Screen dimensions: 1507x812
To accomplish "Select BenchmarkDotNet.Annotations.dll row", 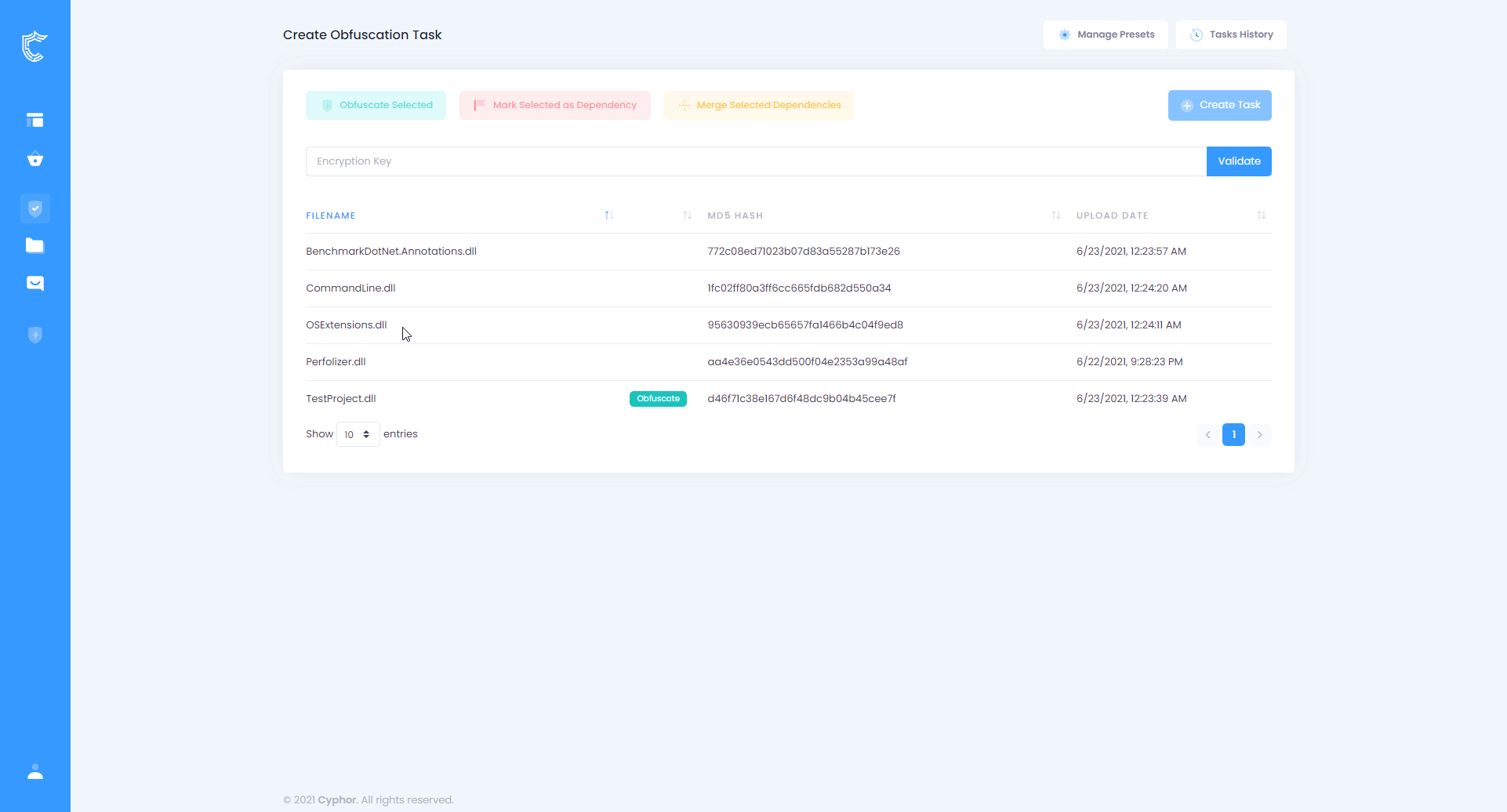I will 789,252.
